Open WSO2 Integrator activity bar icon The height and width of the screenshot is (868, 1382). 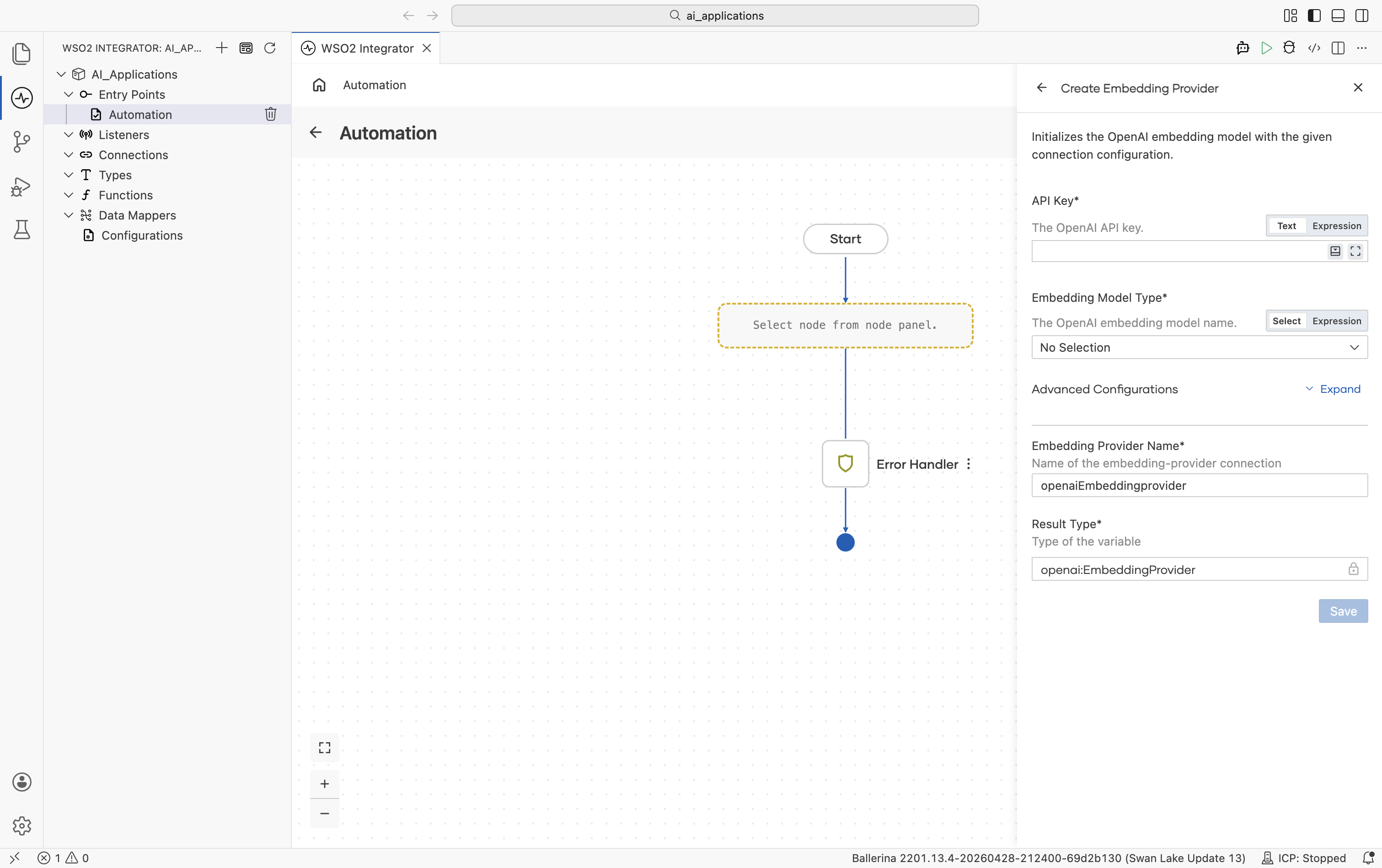22,97
